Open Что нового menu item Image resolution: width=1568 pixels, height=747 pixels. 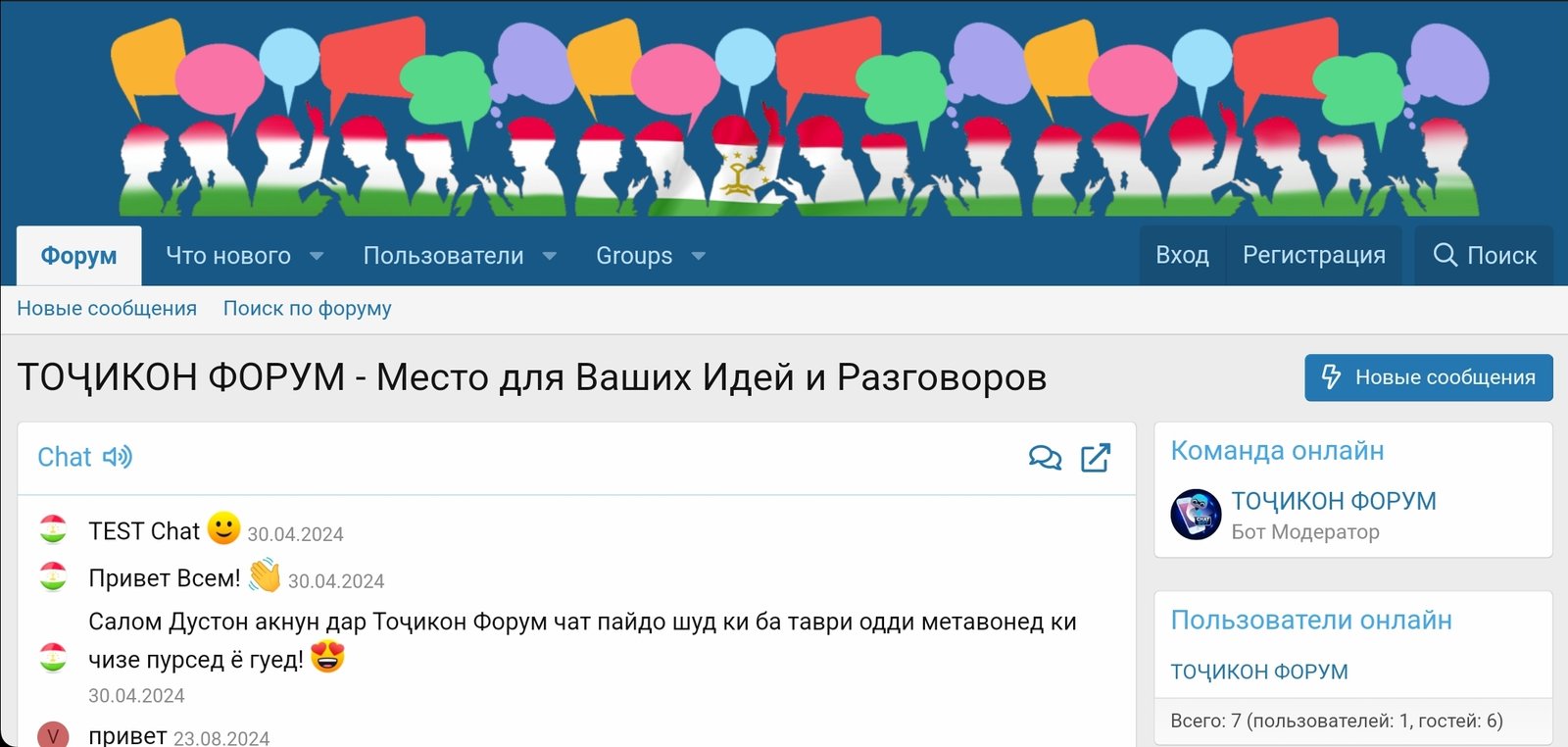(x=228, y=256)
